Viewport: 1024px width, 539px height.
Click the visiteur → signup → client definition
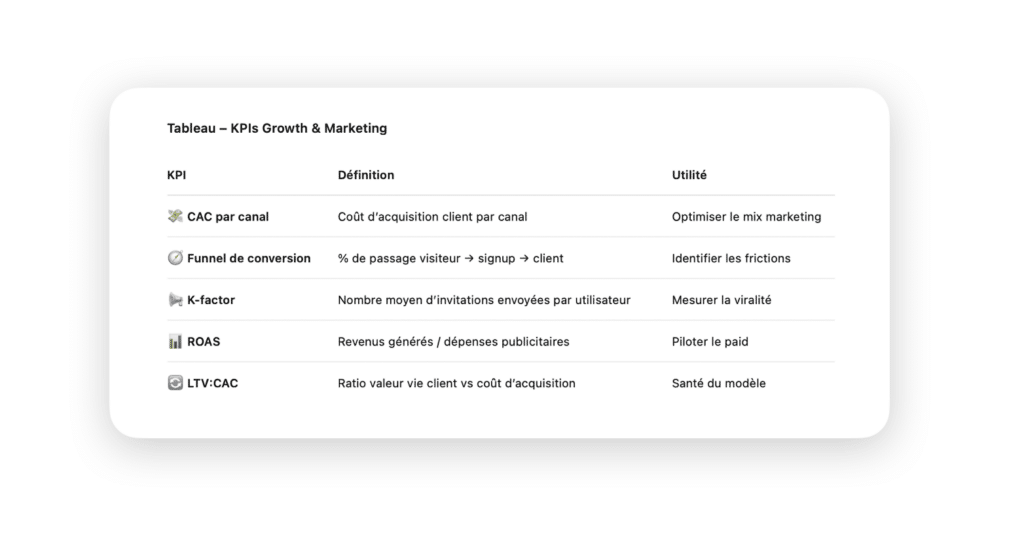tap(451, 258)
